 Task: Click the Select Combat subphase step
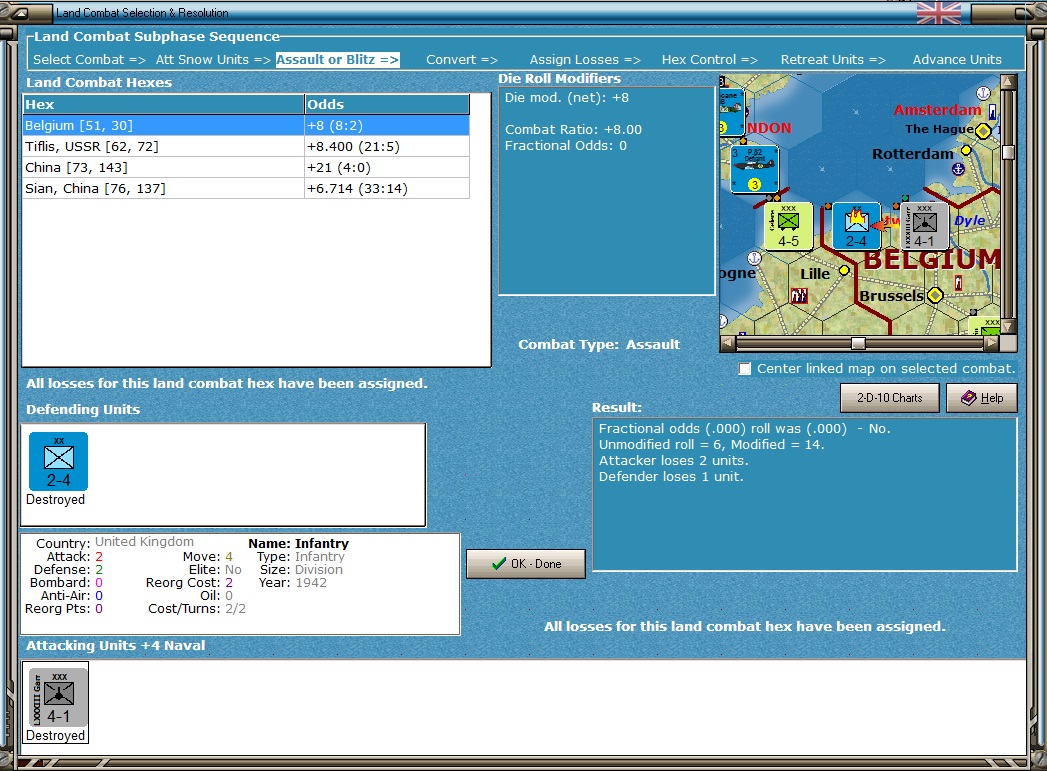[89, 59]
